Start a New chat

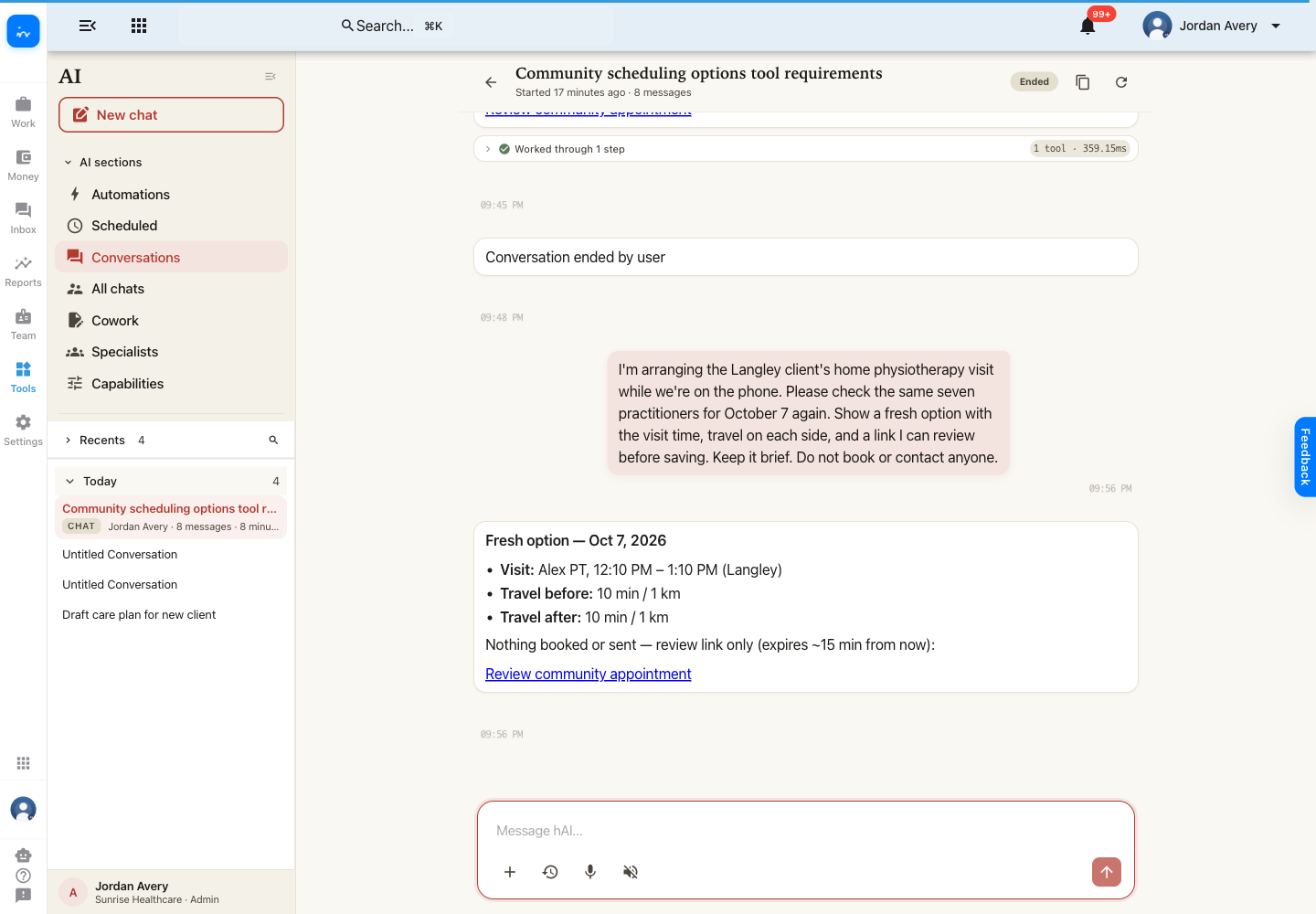[x=171, y=115]
